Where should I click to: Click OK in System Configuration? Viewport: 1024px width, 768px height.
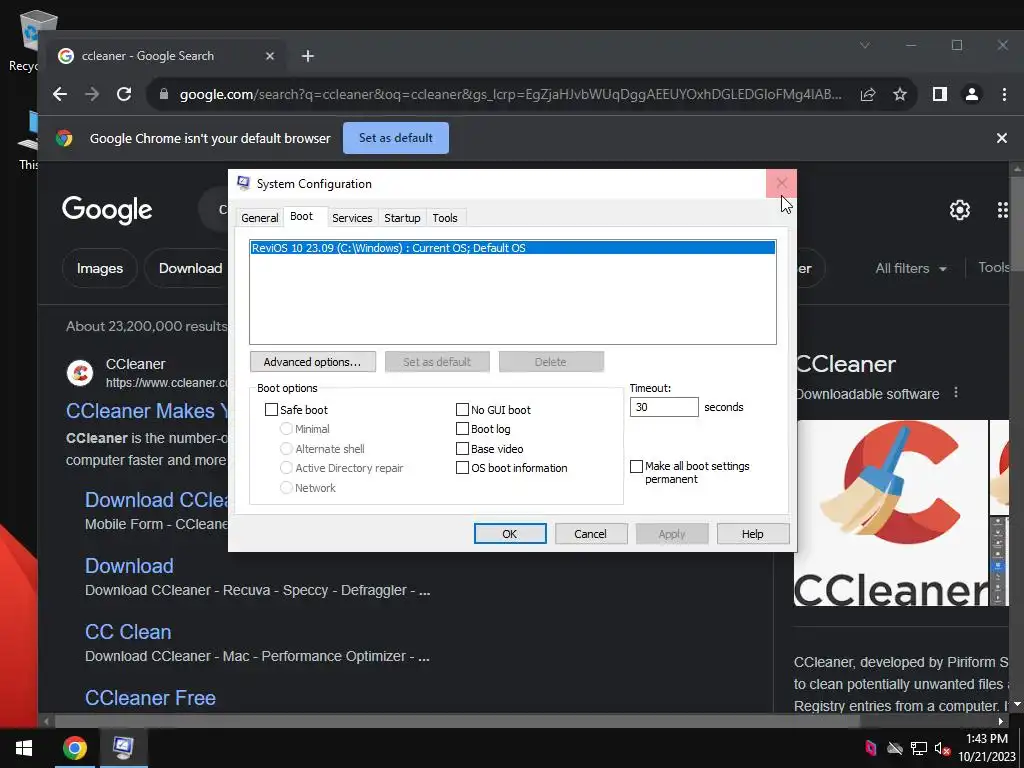pyautogui.click(x=510, y=534)
